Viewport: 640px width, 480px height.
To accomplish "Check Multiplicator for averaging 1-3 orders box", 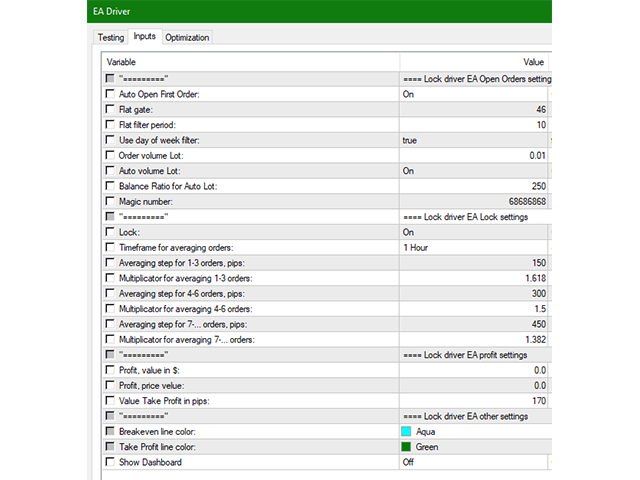I will pos(110,278).
